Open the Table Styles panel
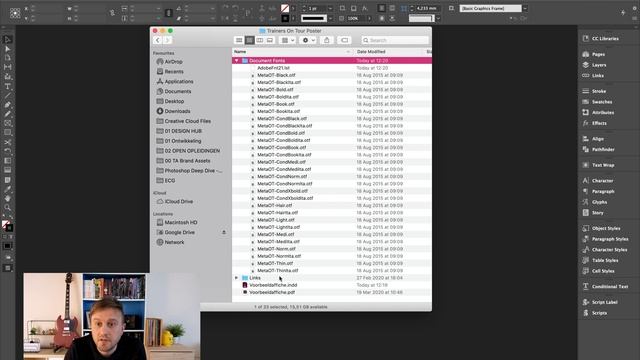 pyautogui.click(x=600, y=260)
